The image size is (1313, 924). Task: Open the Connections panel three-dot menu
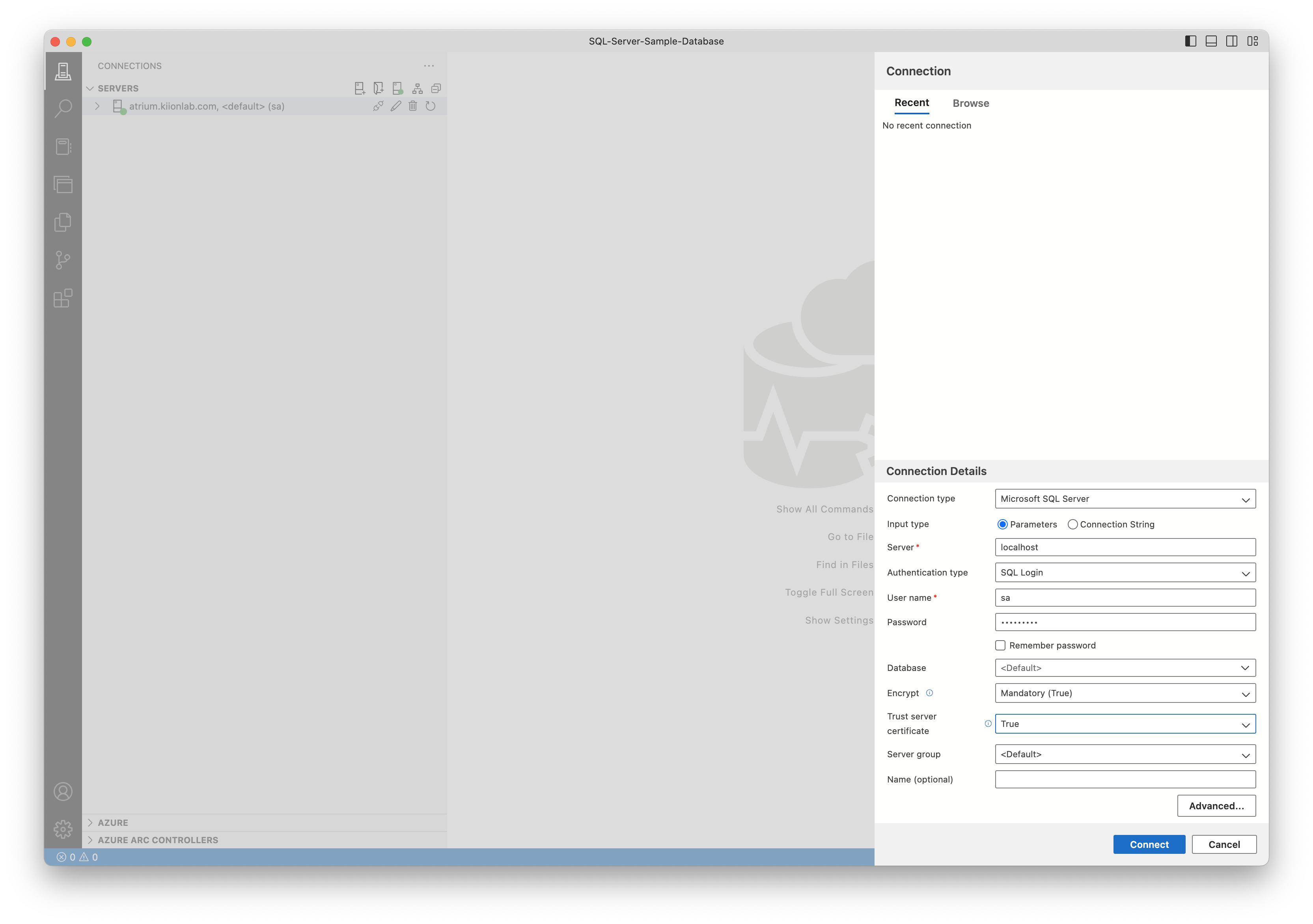429,66
